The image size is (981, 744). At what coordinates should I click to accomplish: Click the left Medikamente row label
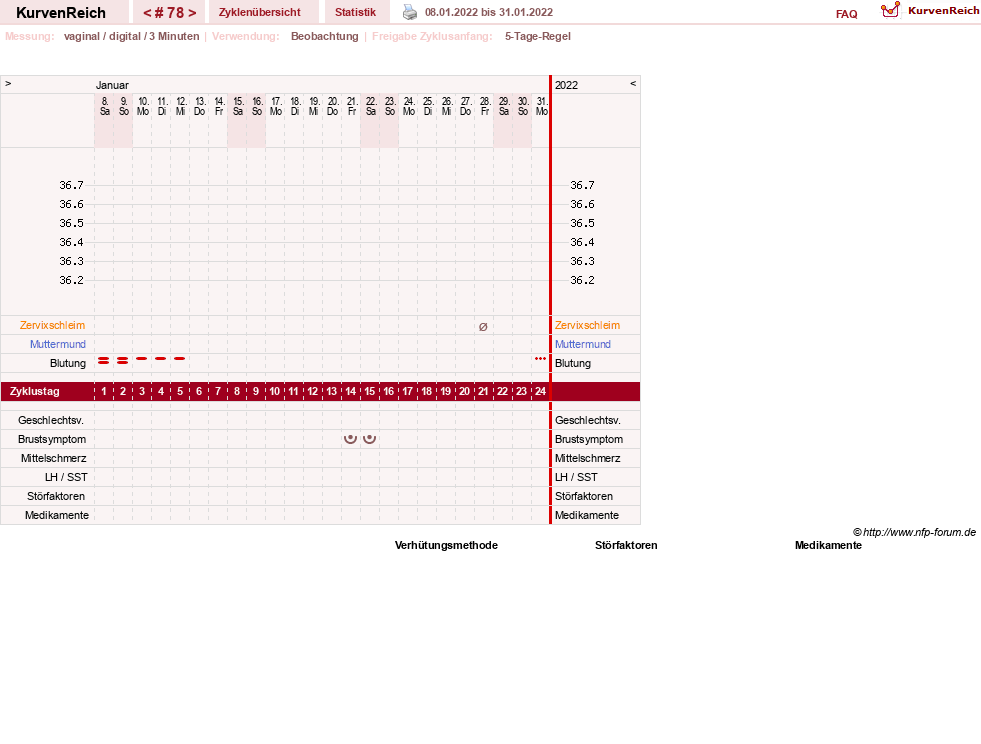57,516
